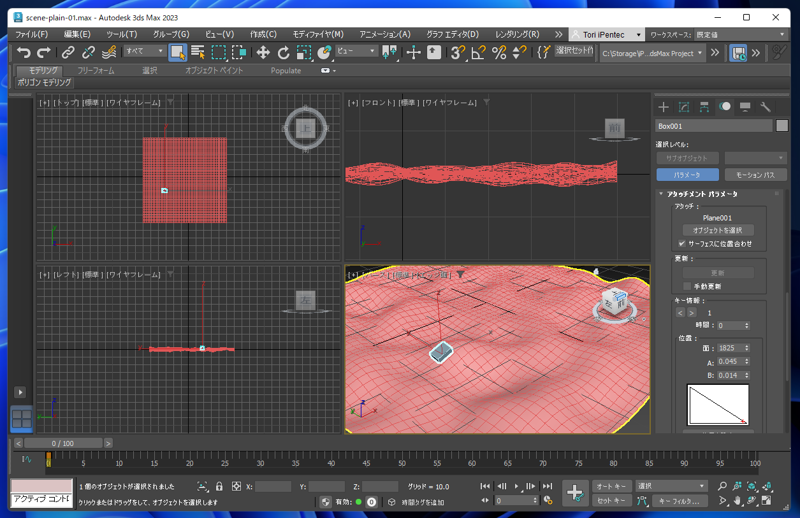Click the Box001 object name field
Image resolution: width=800 pixels, height=518 pixels.
coord(713,126)
